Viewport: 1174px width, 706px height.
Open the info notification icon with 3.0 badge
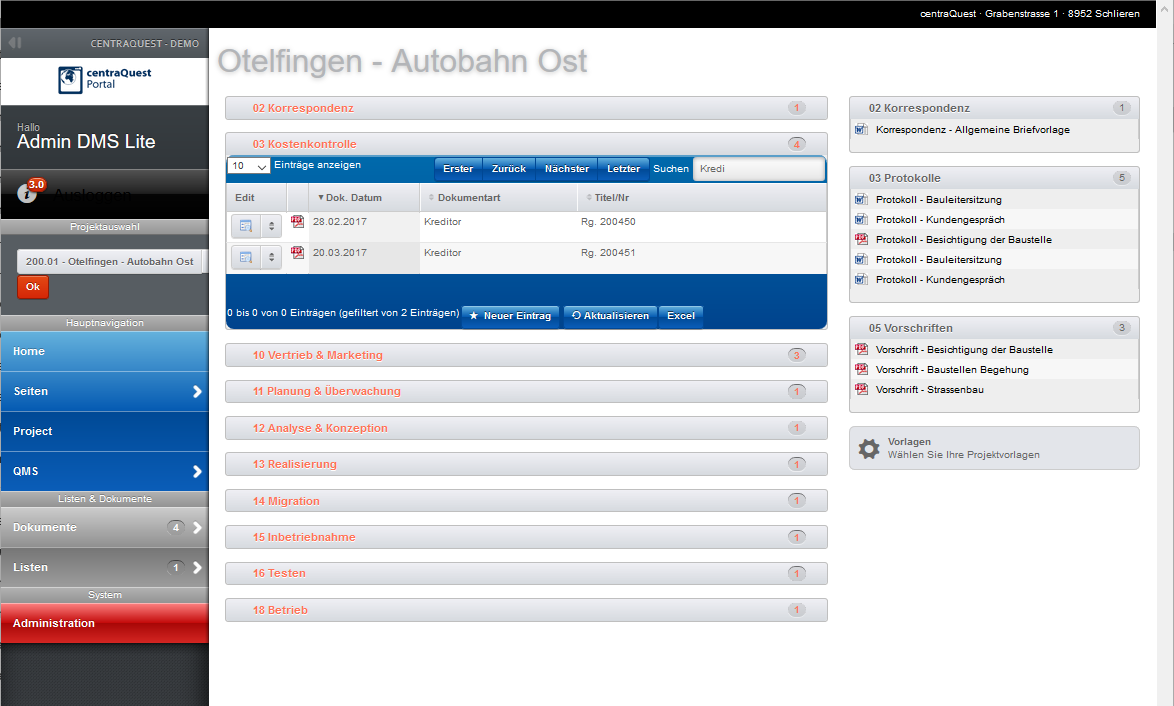tap(28, 192)
